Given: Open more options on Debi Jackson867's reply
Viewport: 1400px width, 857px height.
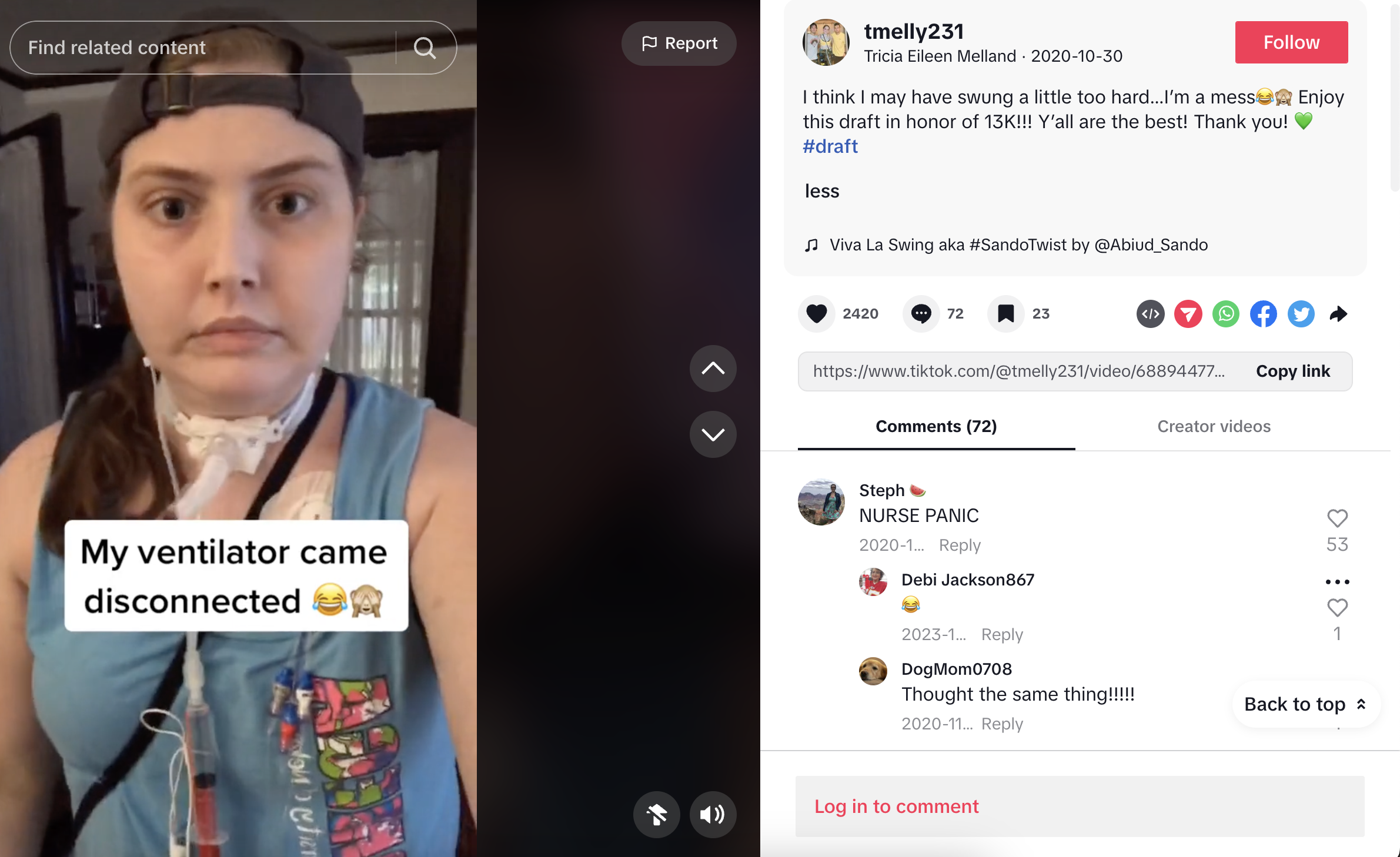Looking at the screenshot, I should pyautogui.click(x=1337, y=581).
